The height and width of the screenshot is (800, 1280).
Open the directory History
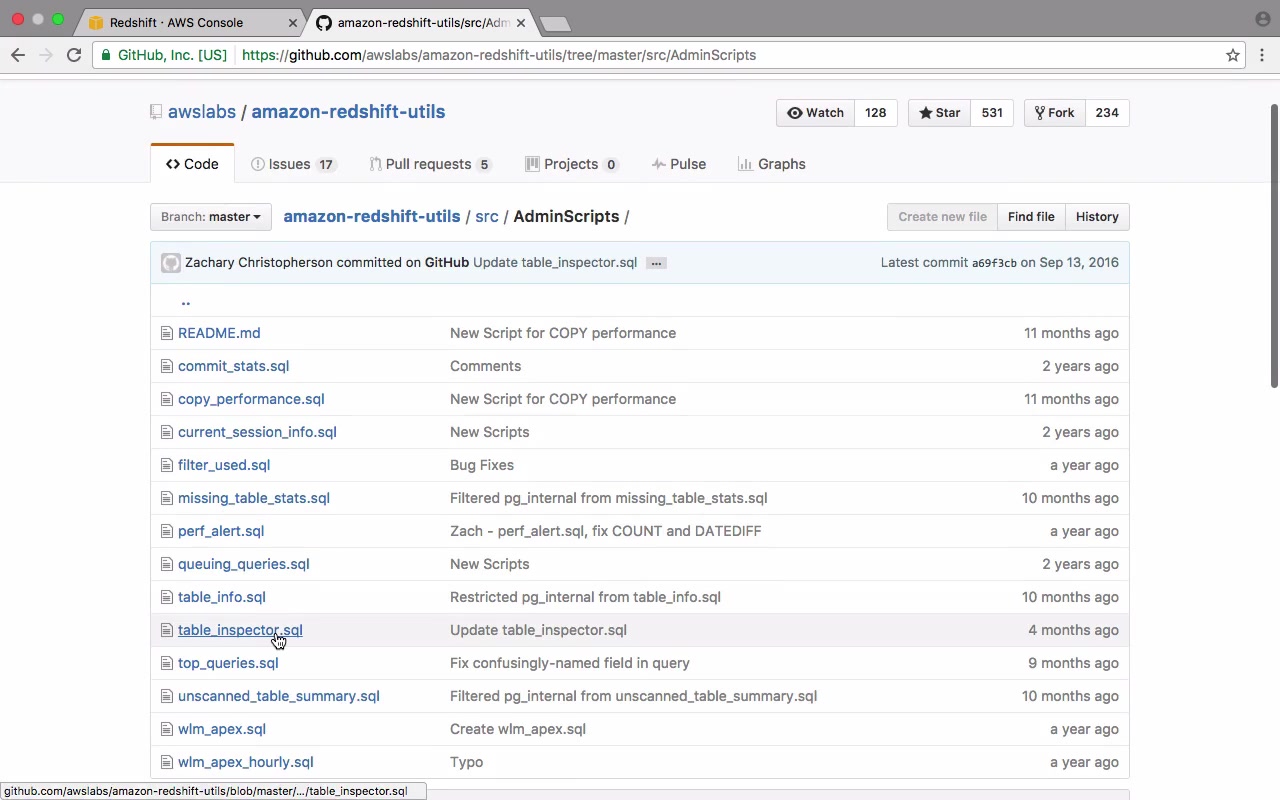pyautogui.click(x=1097, y=217)
